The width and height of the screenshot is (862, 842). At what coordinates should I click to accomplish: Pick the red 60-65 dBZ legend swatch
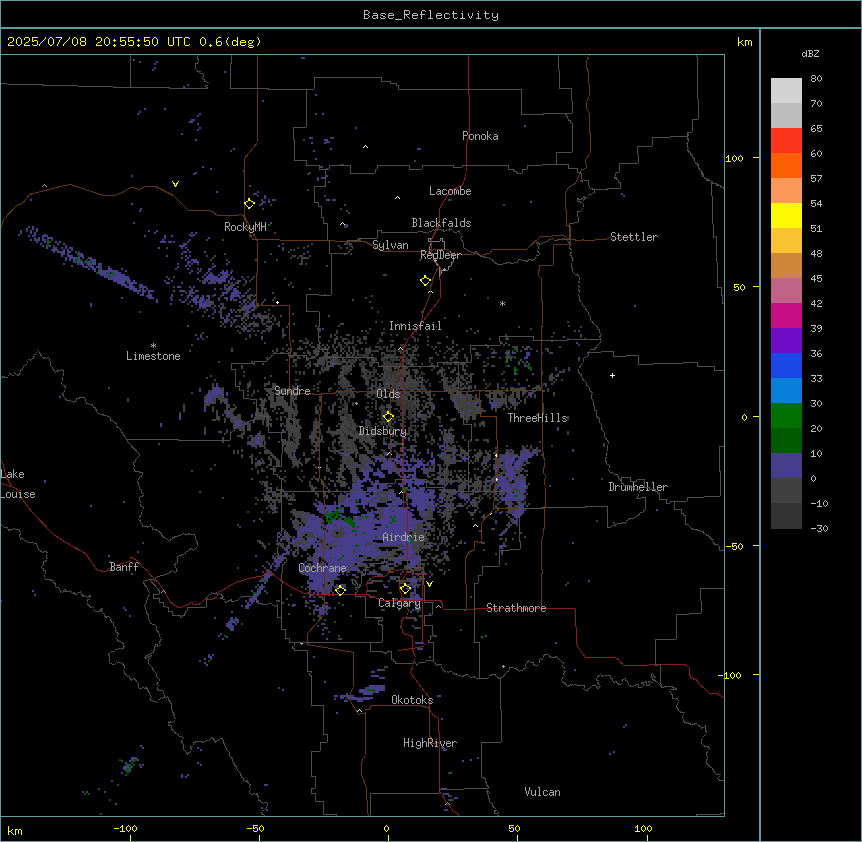tap(786, 141)
